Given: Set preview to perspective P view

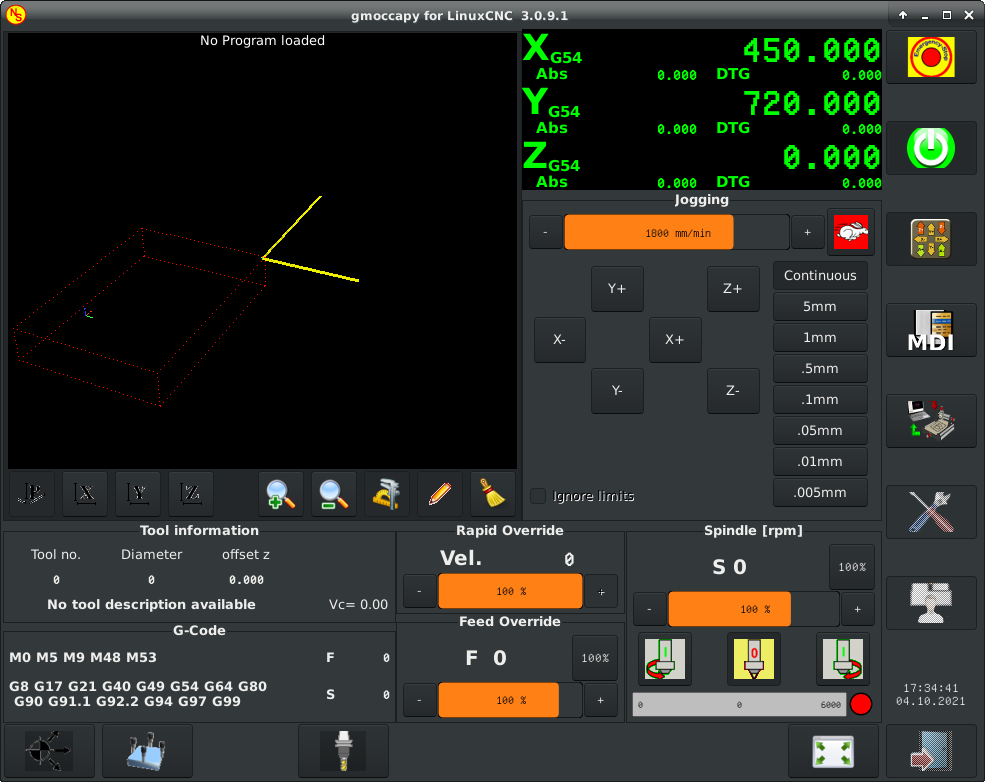Looking at the screenshot, I should pos(32,494).
